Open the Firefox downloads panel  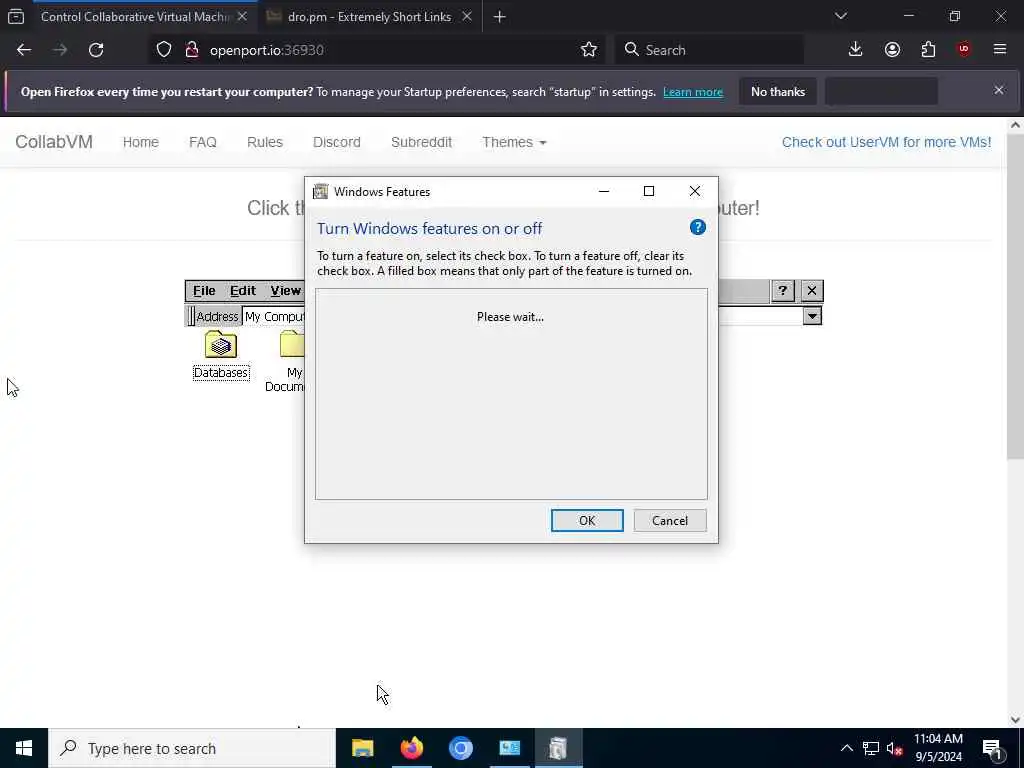[856, 50]
